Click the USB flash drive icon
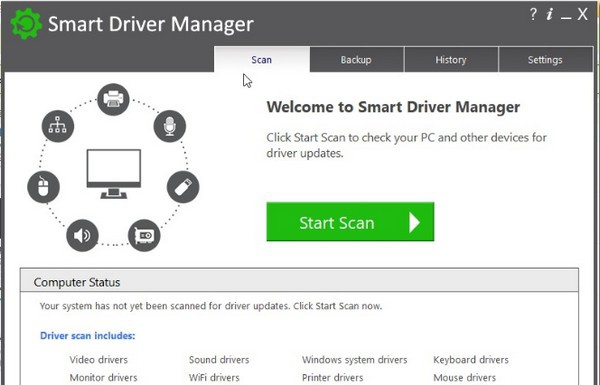600x385 pixels. click(183, 187)
